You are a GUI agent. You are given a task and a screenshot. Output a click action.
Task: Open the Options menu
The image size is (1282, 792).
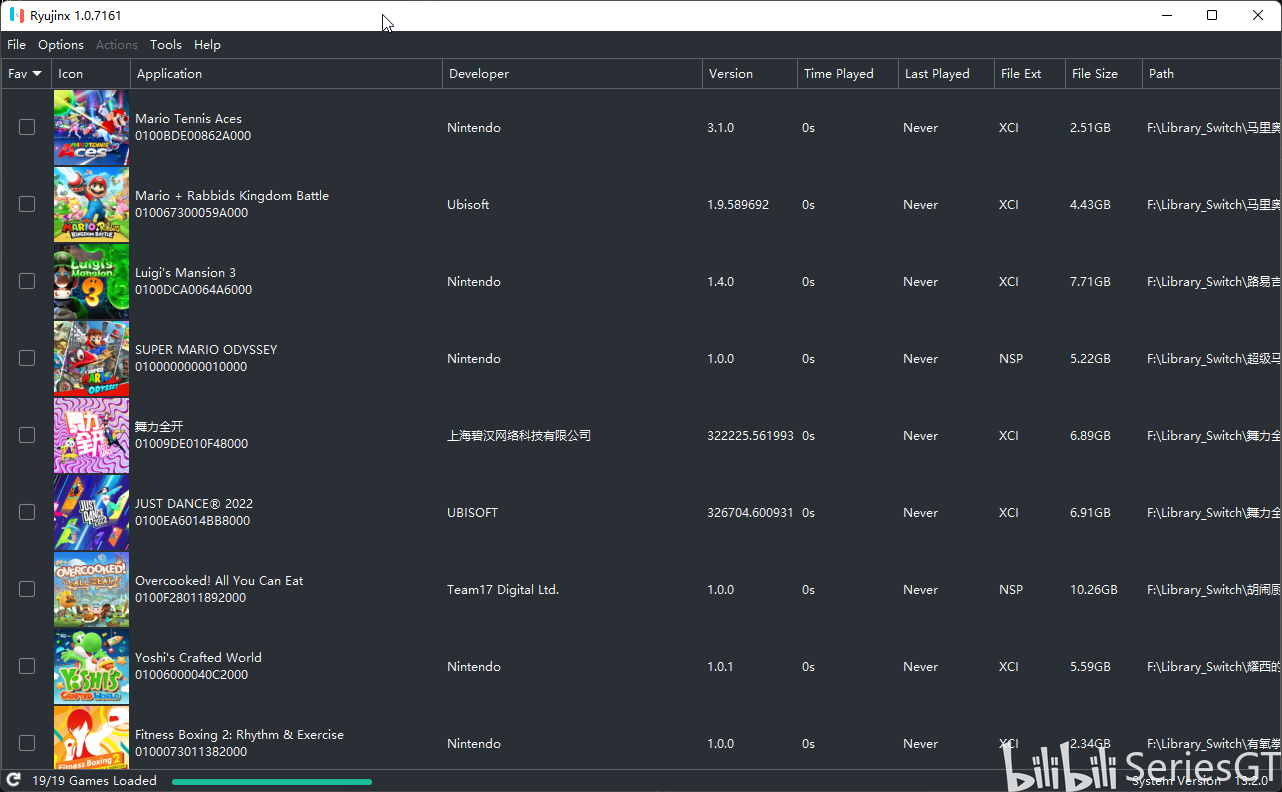pos(61,45)
